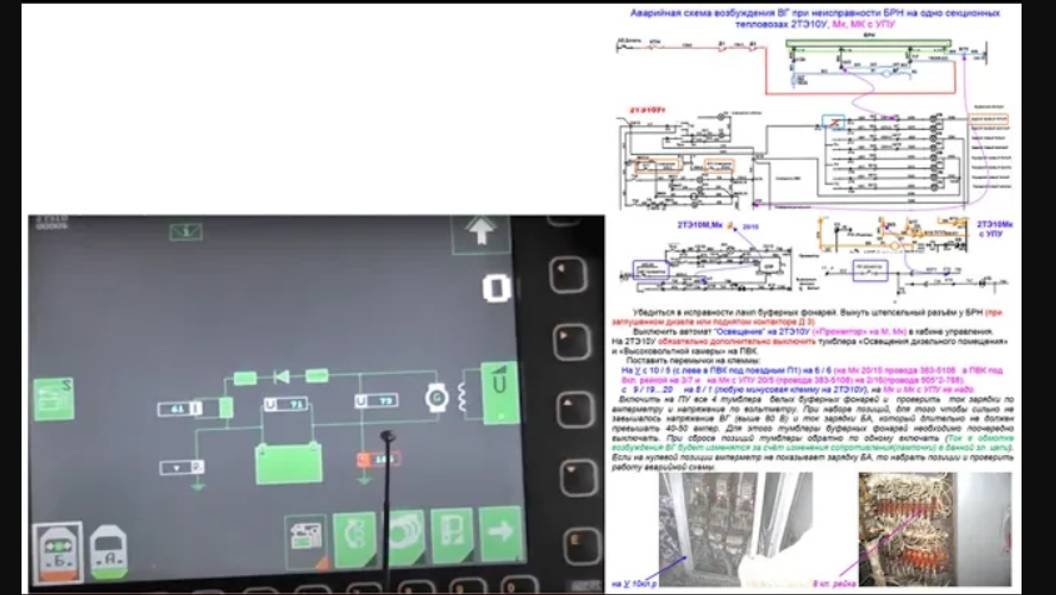
Task: Tap the green right-arrow next page button
Action: click(x=501, y=534)
